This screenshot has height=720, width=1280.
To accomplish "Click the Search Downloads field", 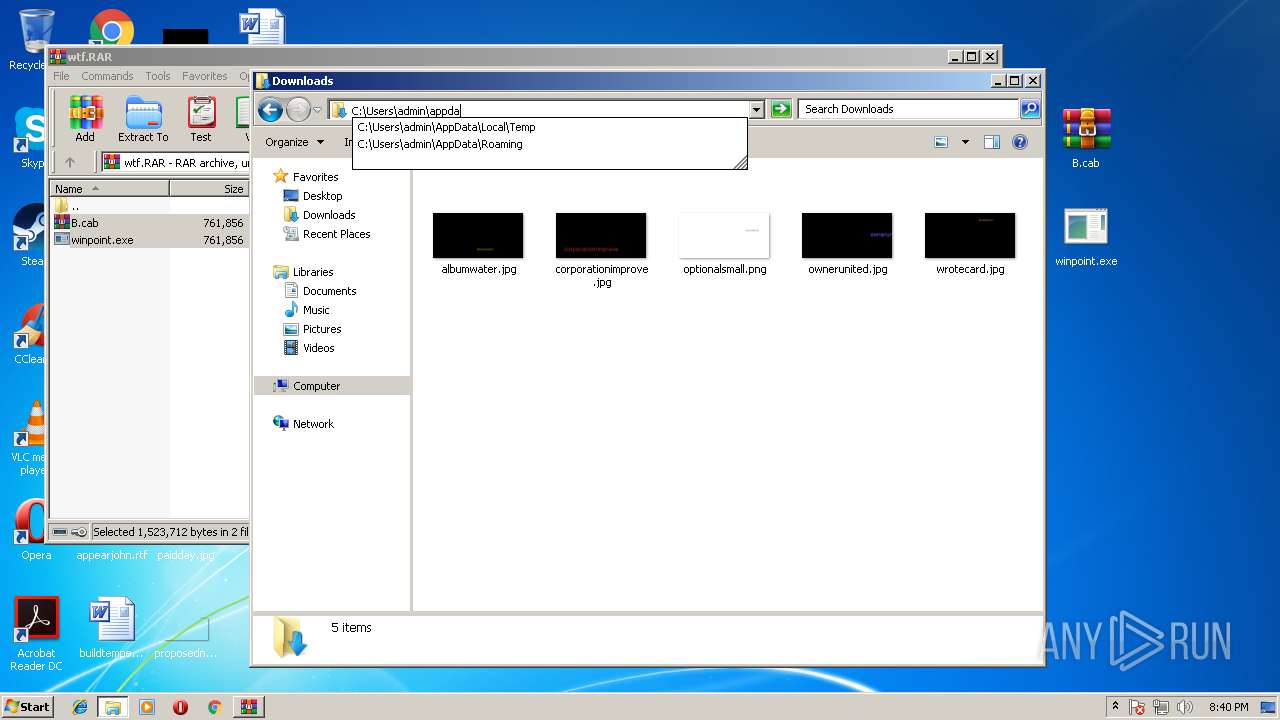I will (x=909, y=109).
